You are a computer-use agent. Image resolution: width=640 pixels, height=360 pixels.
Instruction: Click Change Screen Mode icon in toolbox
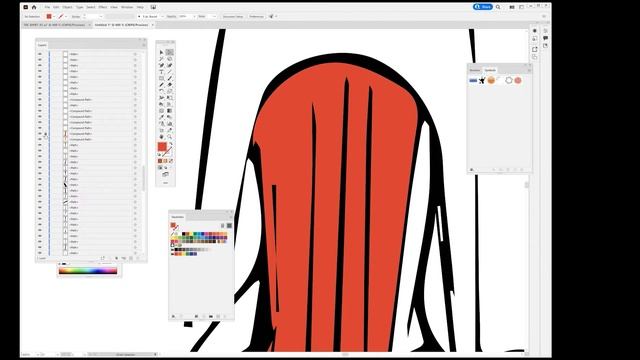[165, 174]
